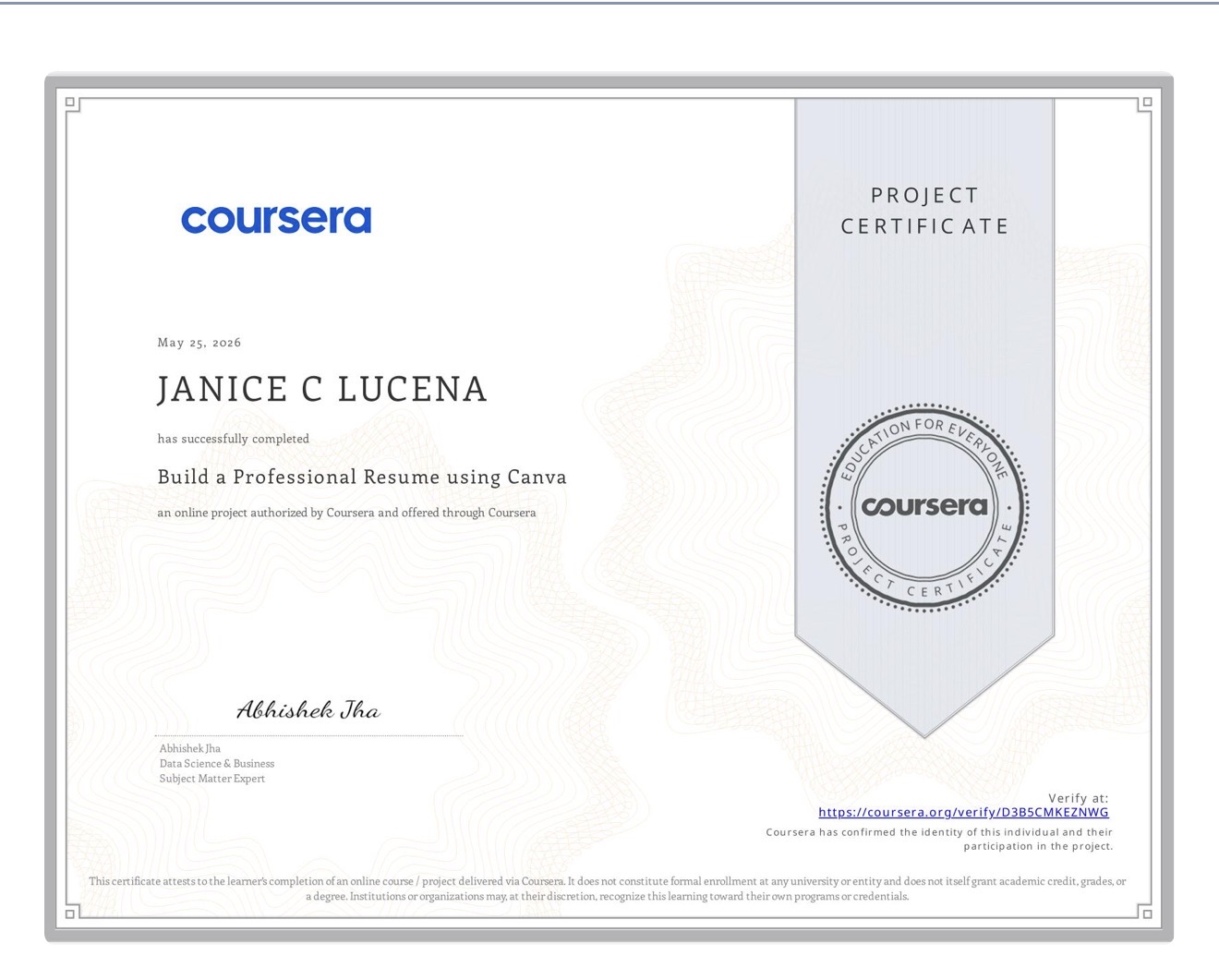Click the Abhishek Jha cursive signature

308,709
